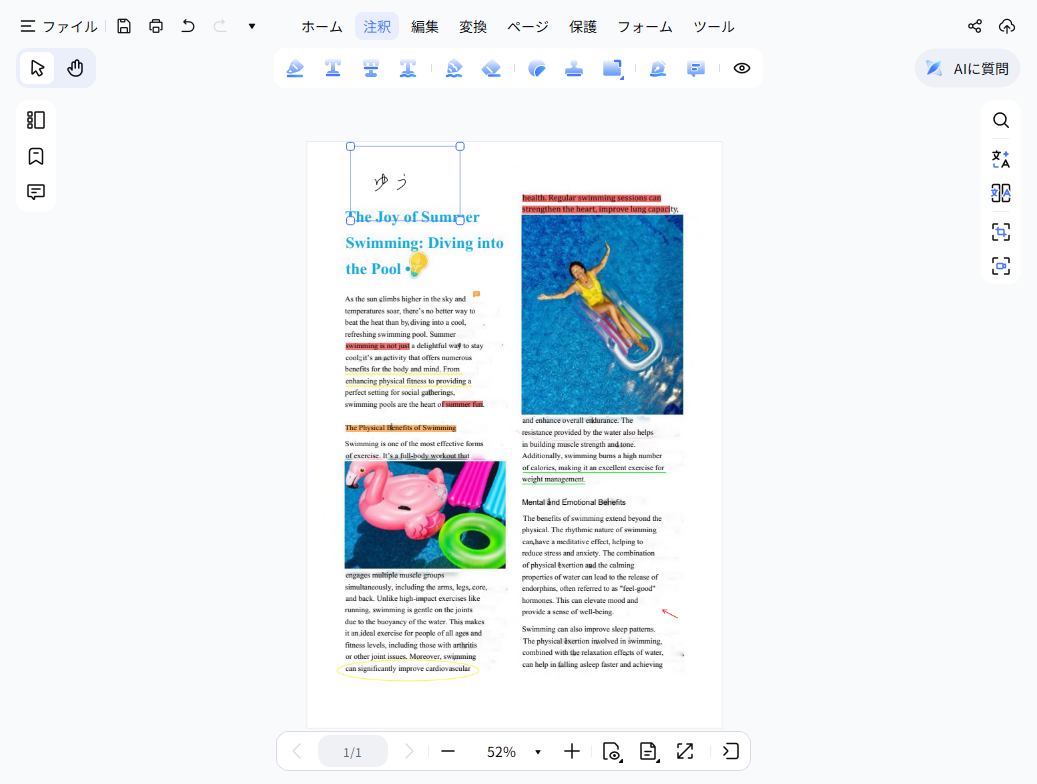Activate the select arrow cursor
The height and width of the screenshot is (784, 1037).
coord(37,68)
